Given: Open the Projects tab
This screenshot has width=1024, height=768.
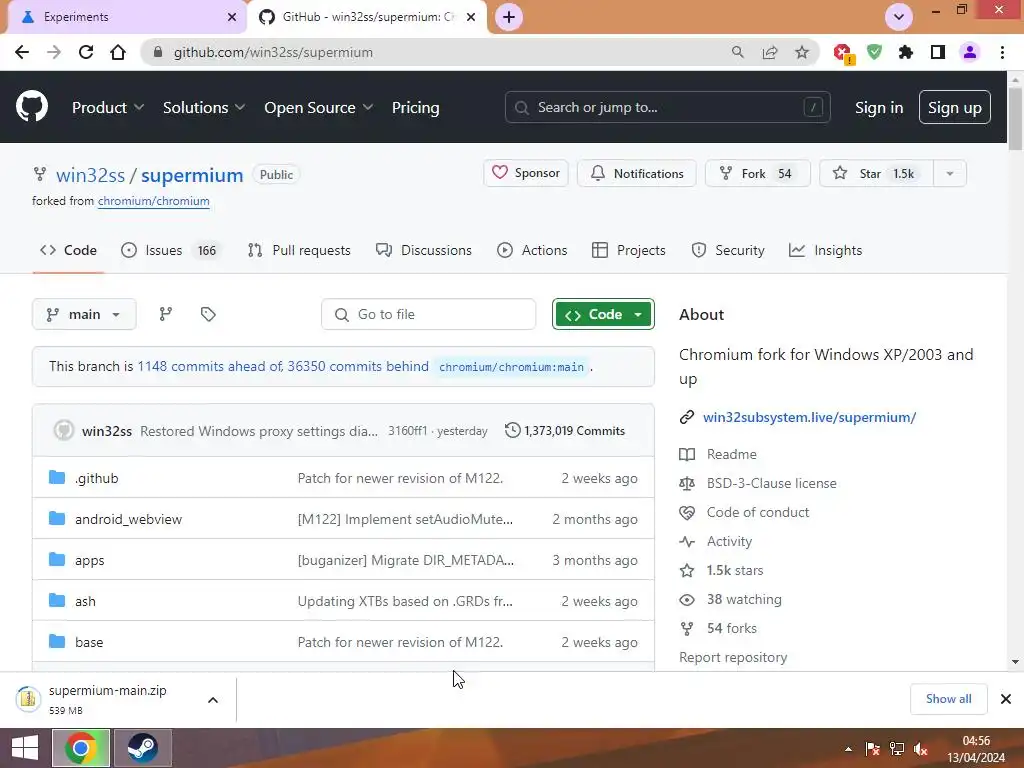Looking at the screenshot, I should pos(629,250).
